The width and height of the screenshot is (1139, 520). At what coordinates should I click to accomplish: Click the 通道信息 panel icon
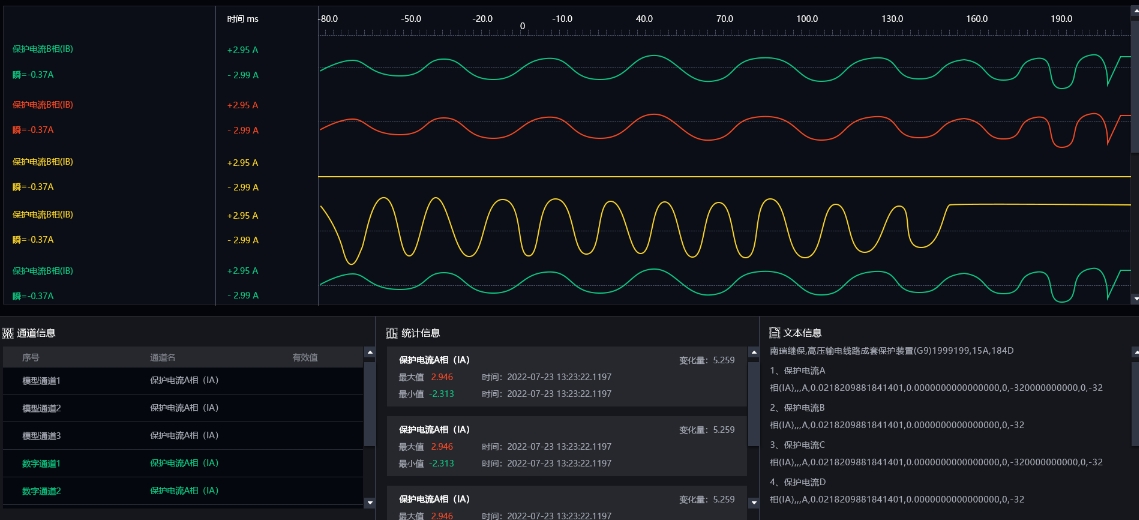pyautogui.click(x=8, y=333)
